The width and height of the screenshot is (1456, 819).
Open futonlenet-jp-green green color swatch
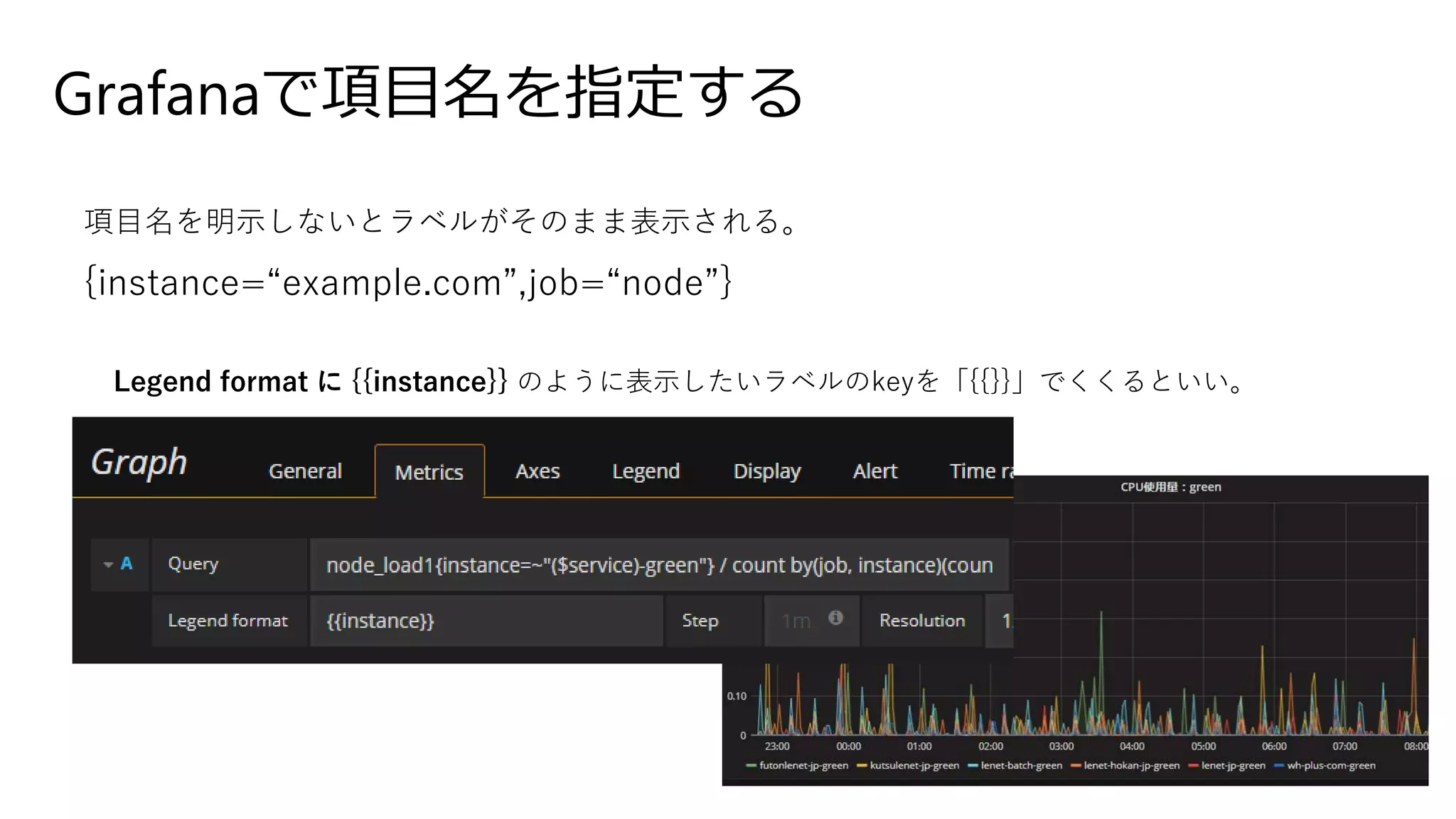751,766
